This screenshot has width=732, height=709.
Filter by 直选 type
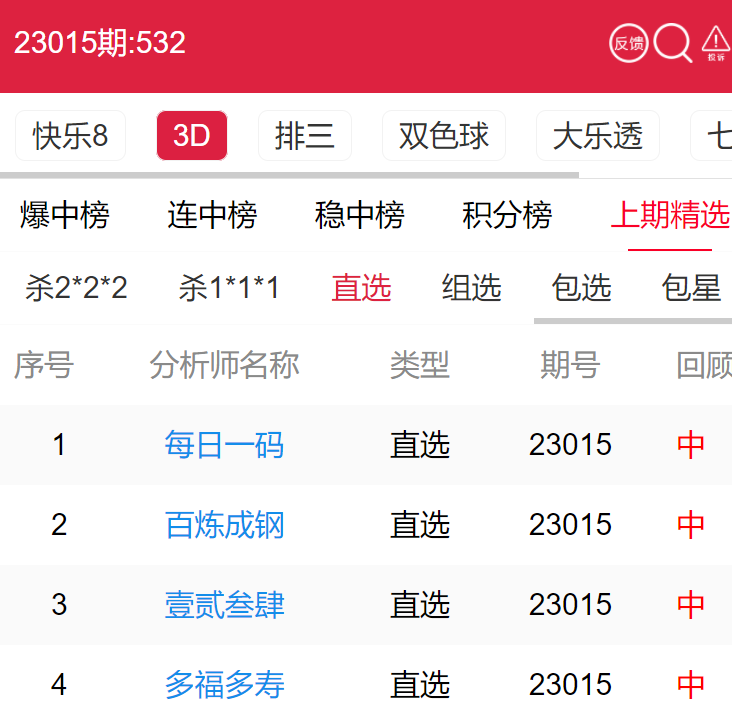point(361,289)
